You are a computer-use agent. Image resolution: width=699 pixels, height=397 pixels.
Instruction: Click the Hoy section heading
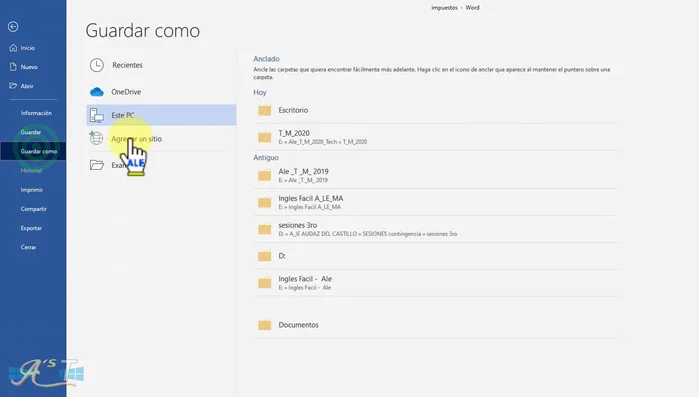pos(260,92)
